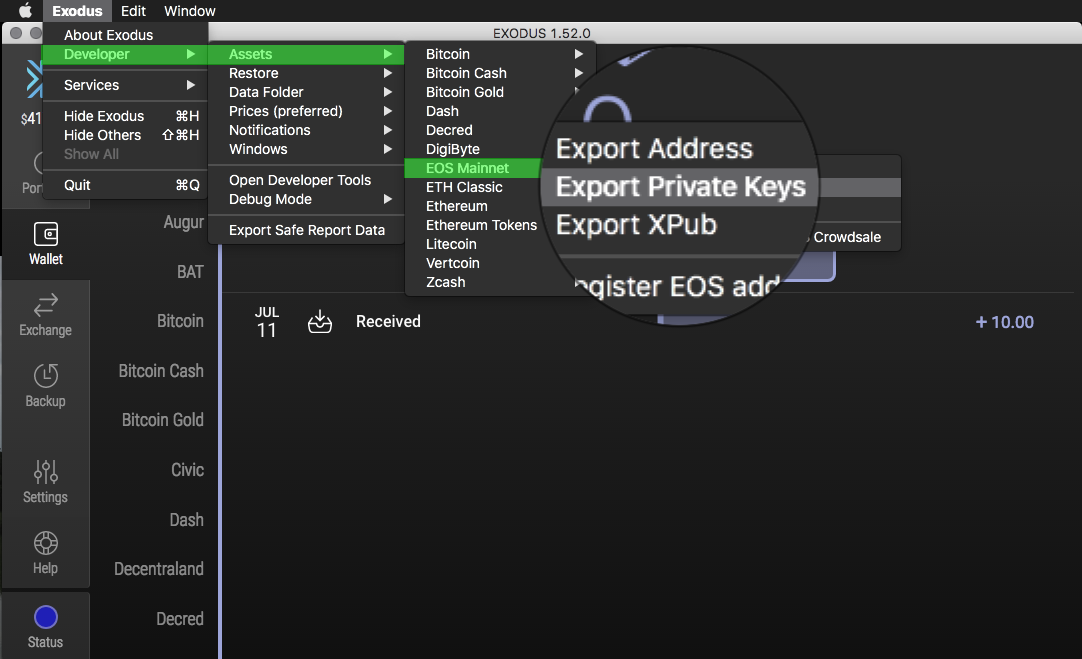Expand the Windows submenu
Screen dimensions: 1082x659
click(x=306, y=148)
